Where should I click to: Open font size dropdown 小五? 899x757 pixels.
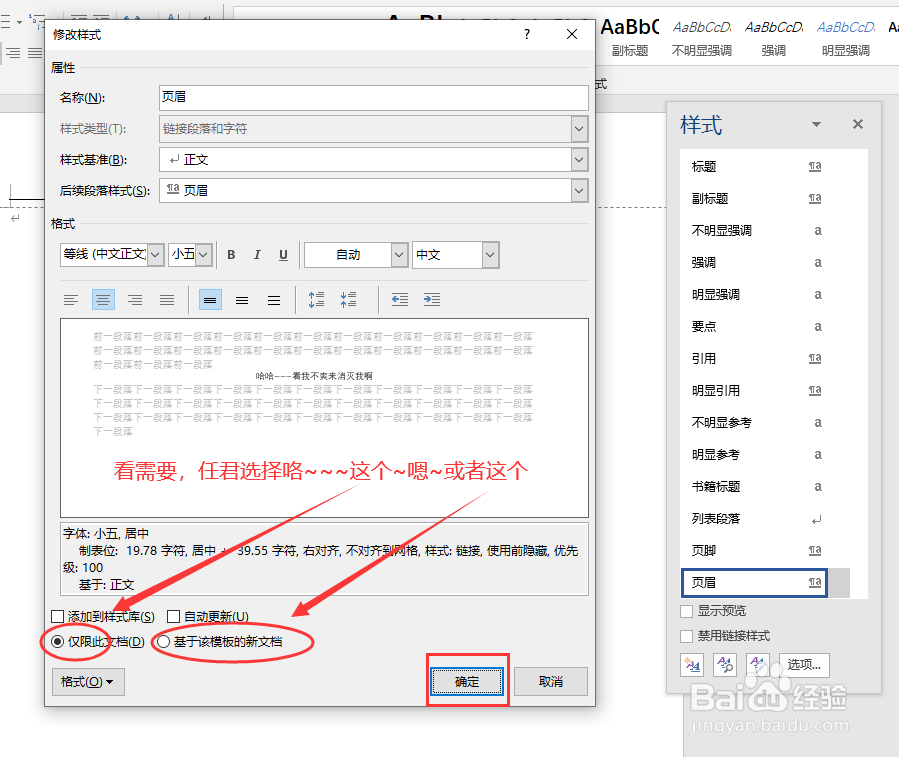click(205, 255)
